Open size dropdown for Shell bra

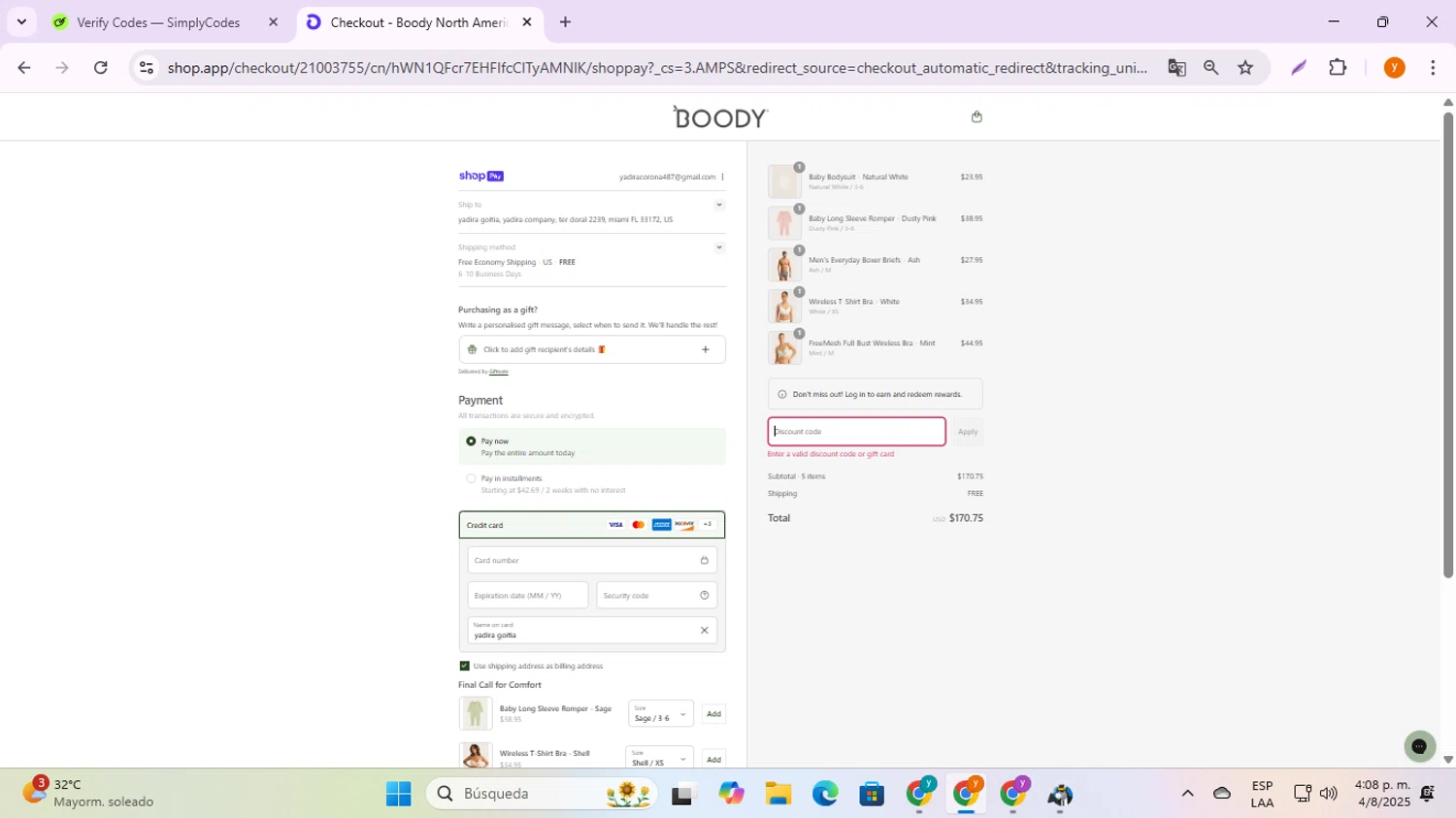661,758
